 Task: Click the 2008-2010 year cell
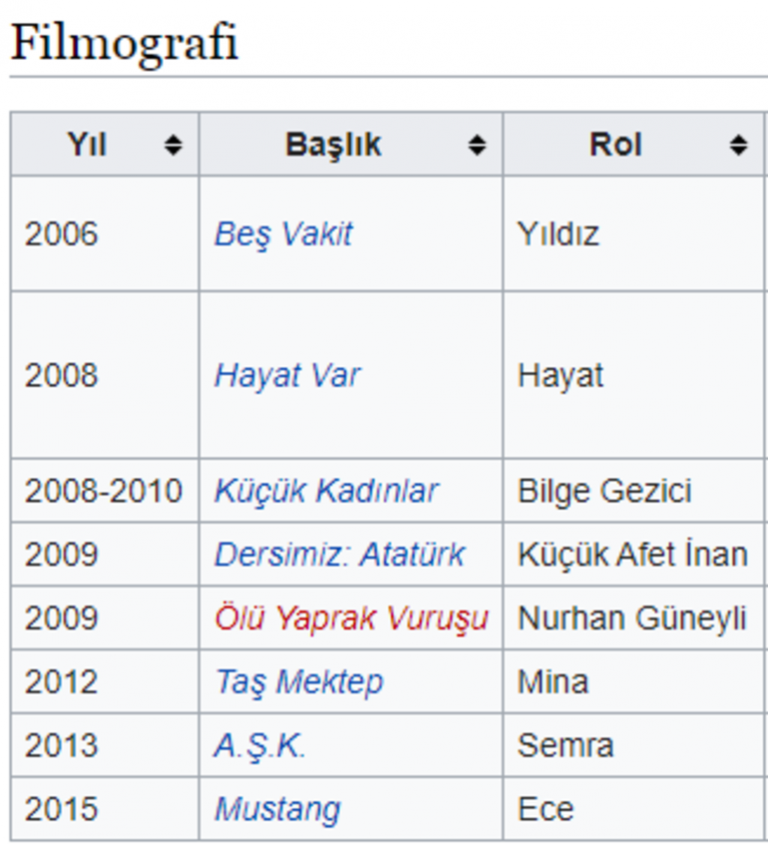(x=104, y=491)
